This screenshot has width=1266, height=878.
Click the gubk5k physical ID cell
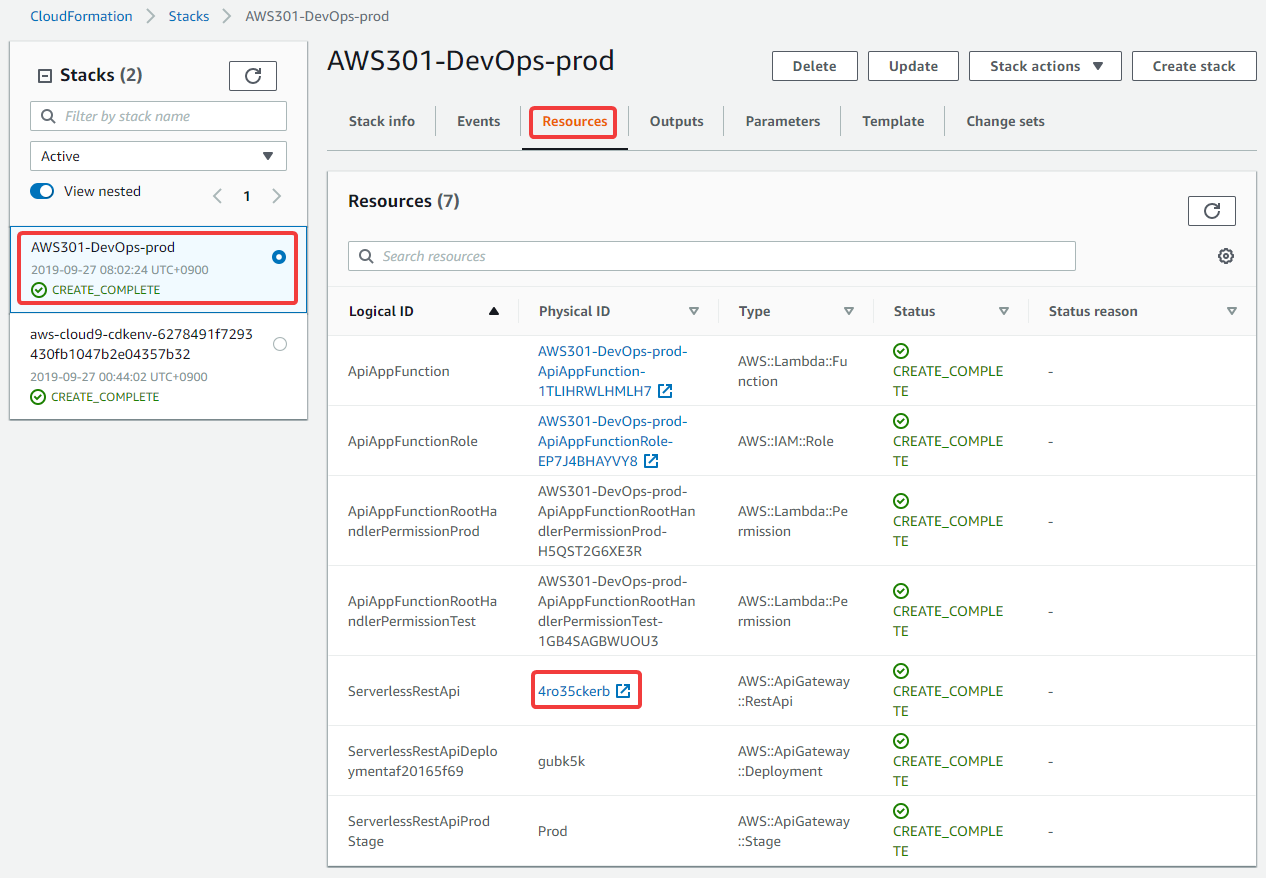tap(561, 761)
